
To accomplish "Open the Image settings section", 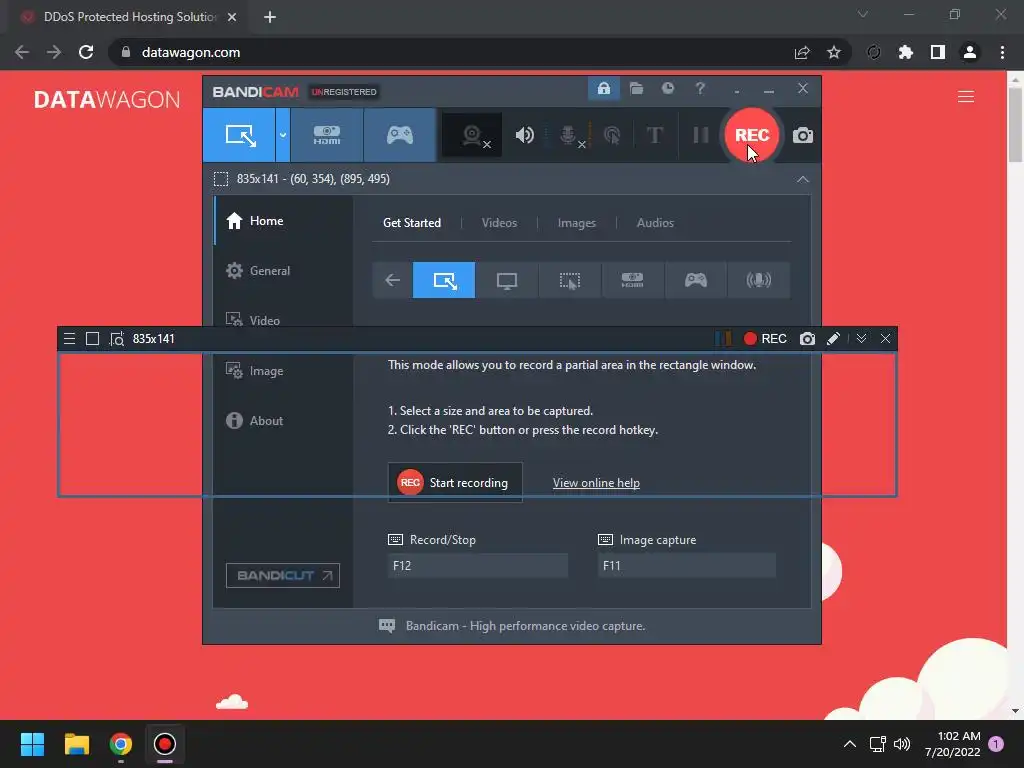I will click(x=283, y=370).
